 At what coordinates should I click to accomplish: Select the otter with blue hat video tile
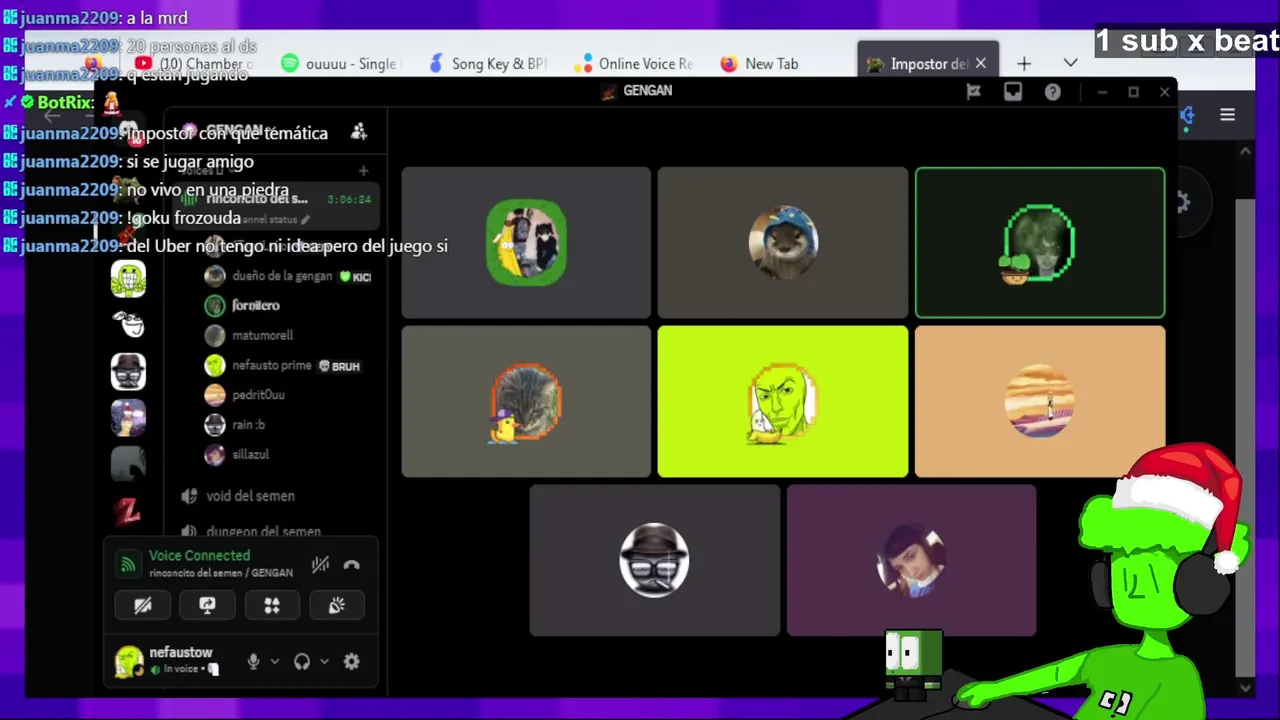pos(783,243)
